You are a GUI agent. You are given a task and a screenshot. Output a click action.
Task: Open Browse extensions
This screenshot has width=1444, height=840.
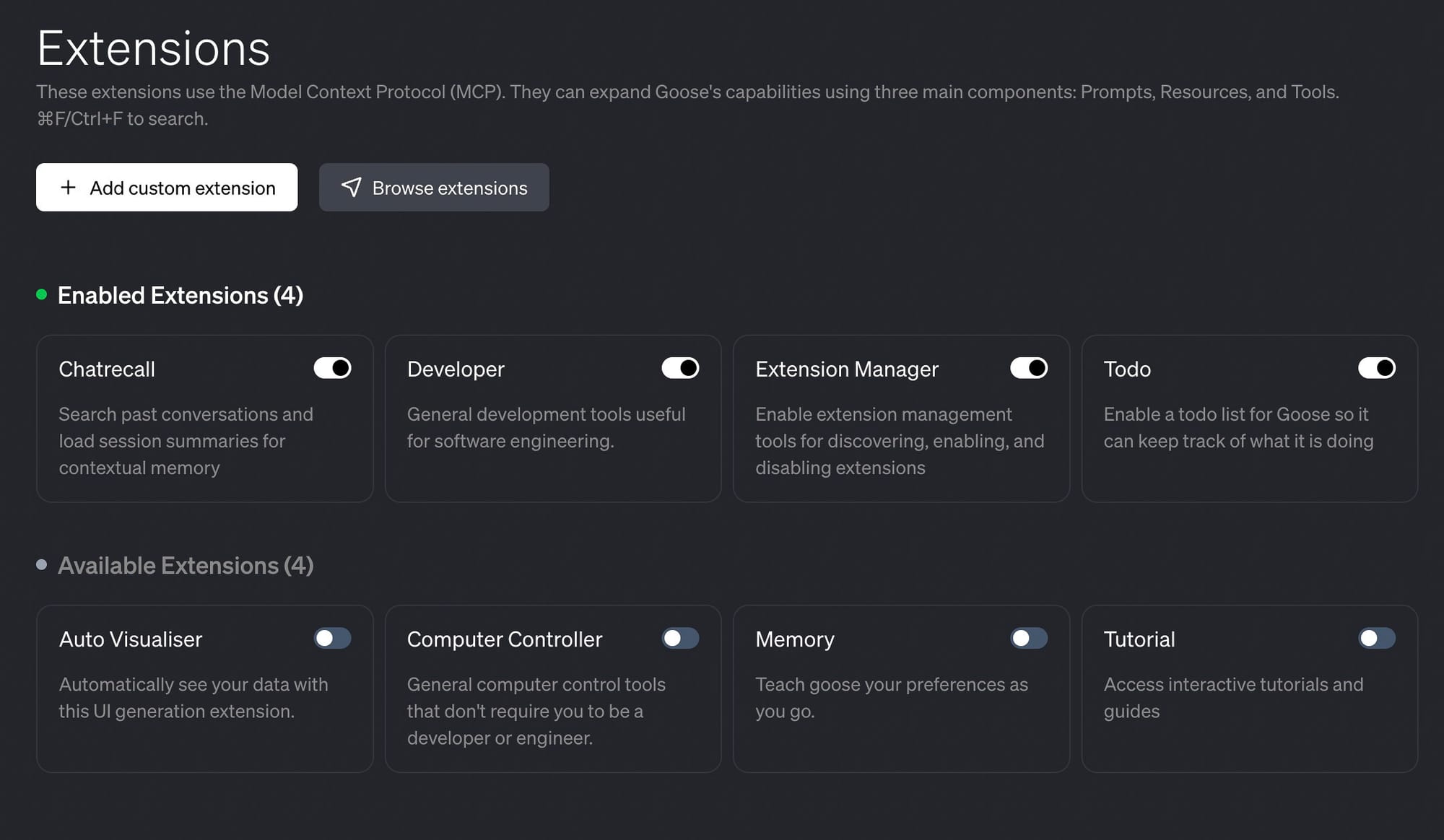click(x=434, y=188)
